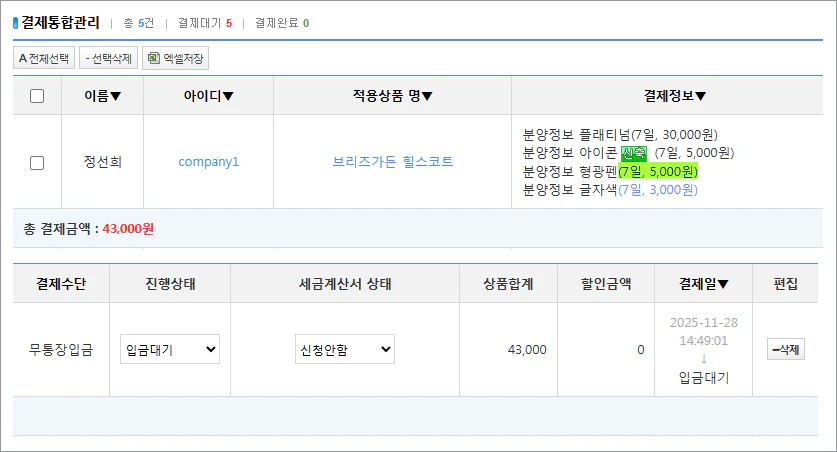This screenshot has height=452, width=837.
Task: Click the 세금계산서 상태 column header
Action: [x=345, y=284]
